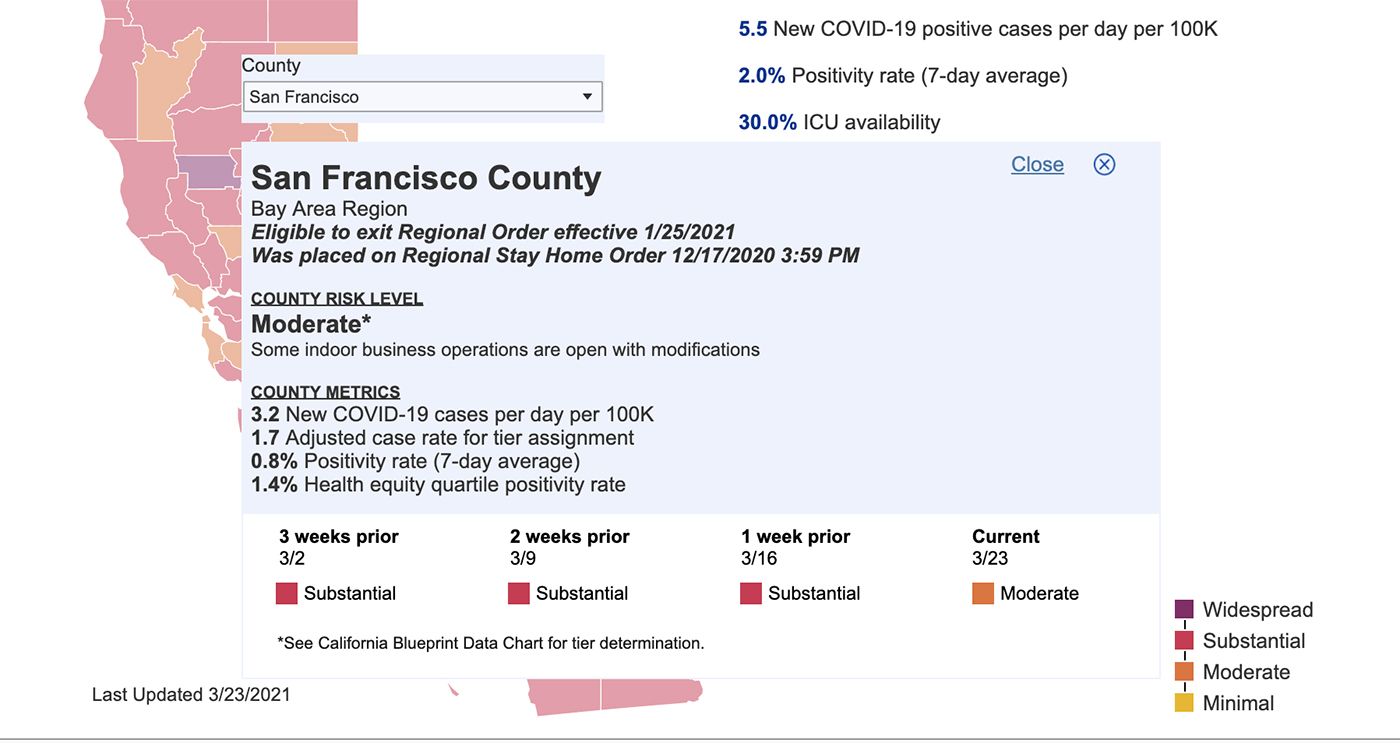Click the Widespread purple legend swatch
Viewport: 1400px width, 743px height.
1184,609
